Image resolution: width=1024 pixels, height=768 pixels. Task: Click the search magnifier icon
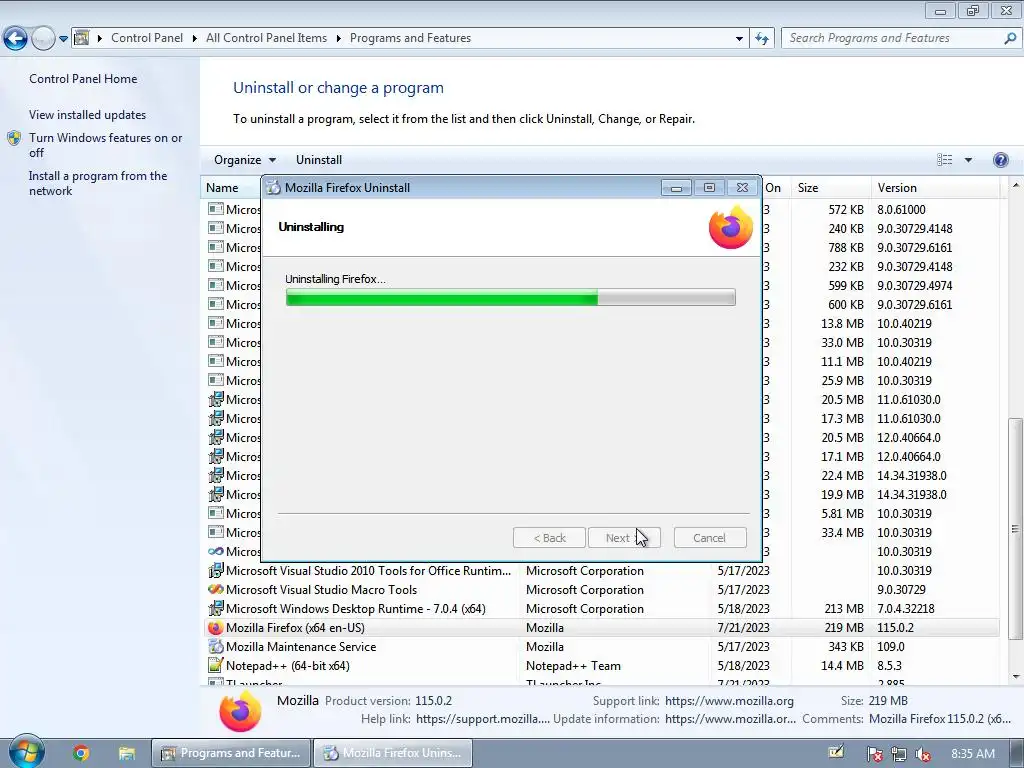[1010, 38]
